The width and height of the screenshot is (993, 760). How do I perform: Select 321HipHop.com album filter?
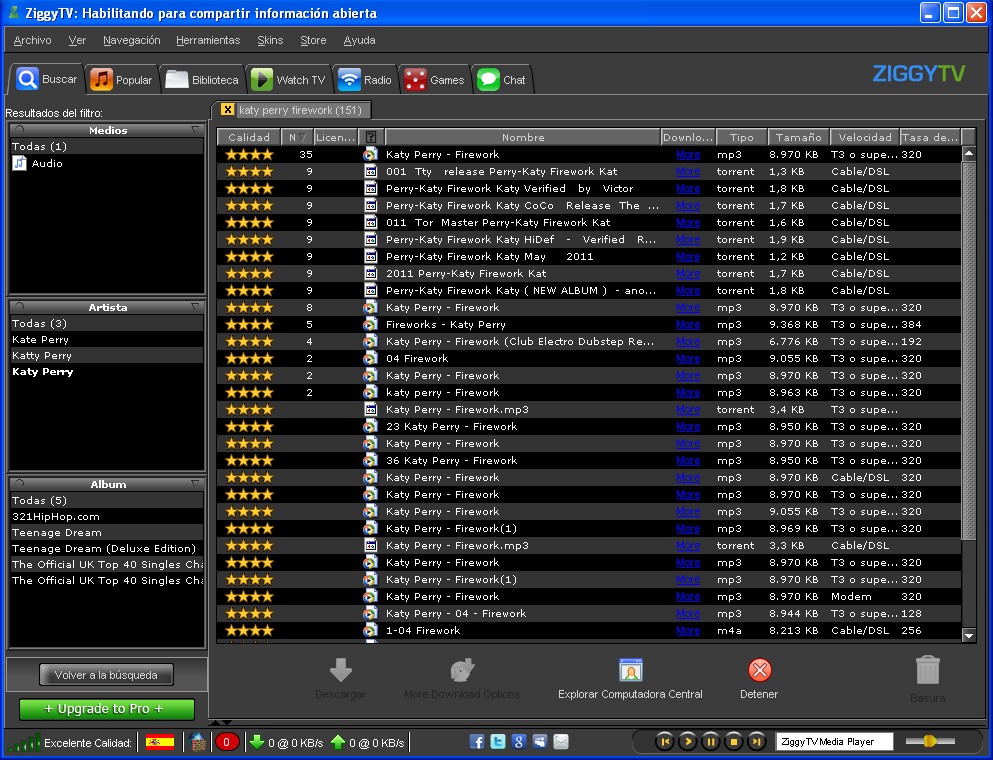coord(56,516)
